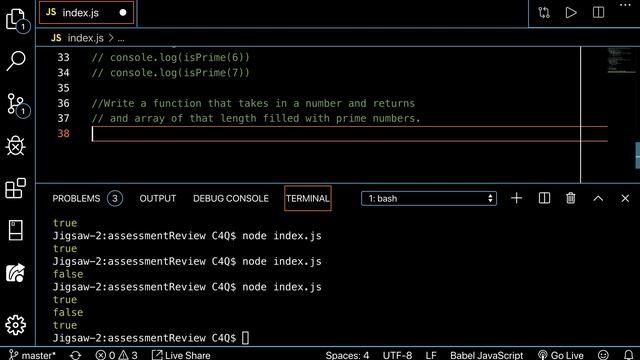Image resolution: width=640 pixels, height=360 pixels.
Task: Open the Explorer view in activity bar
Action: 16,20
